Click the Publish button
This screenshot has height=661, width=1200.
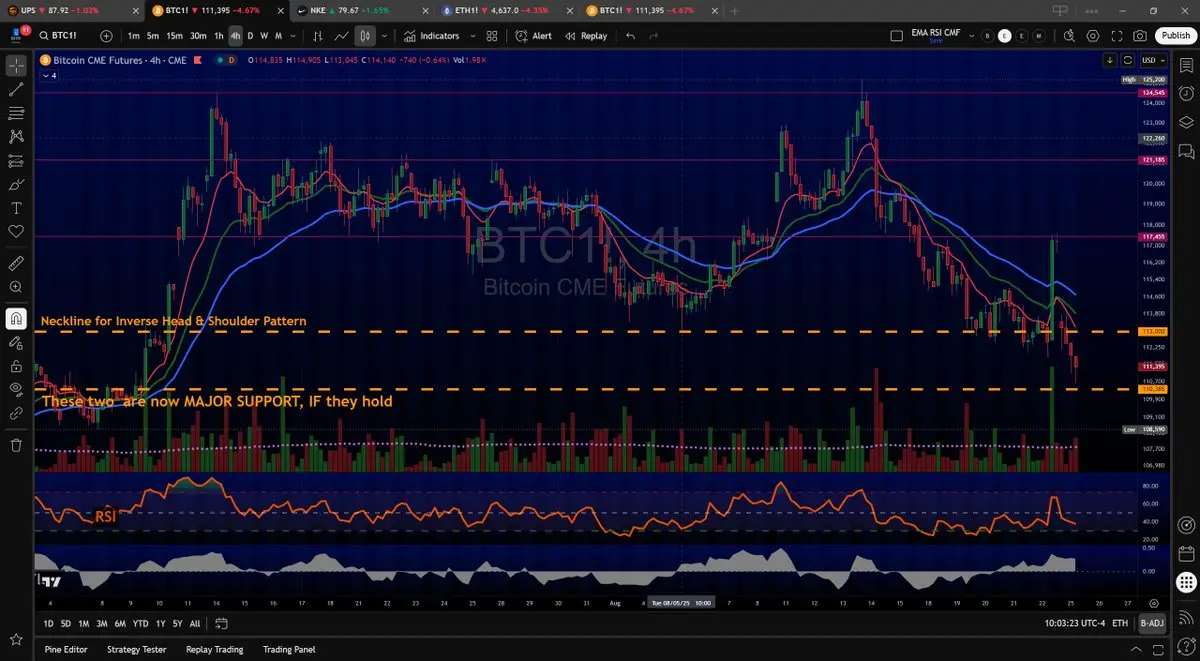[x=1174, y=36]
